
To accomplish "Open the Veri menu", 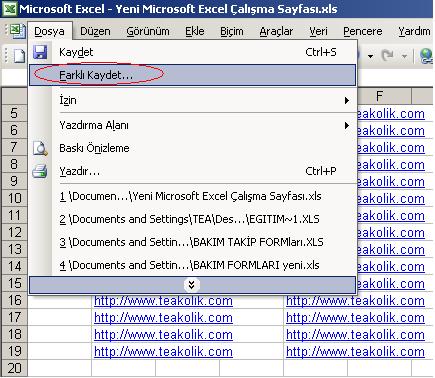I will coord(318,31).
